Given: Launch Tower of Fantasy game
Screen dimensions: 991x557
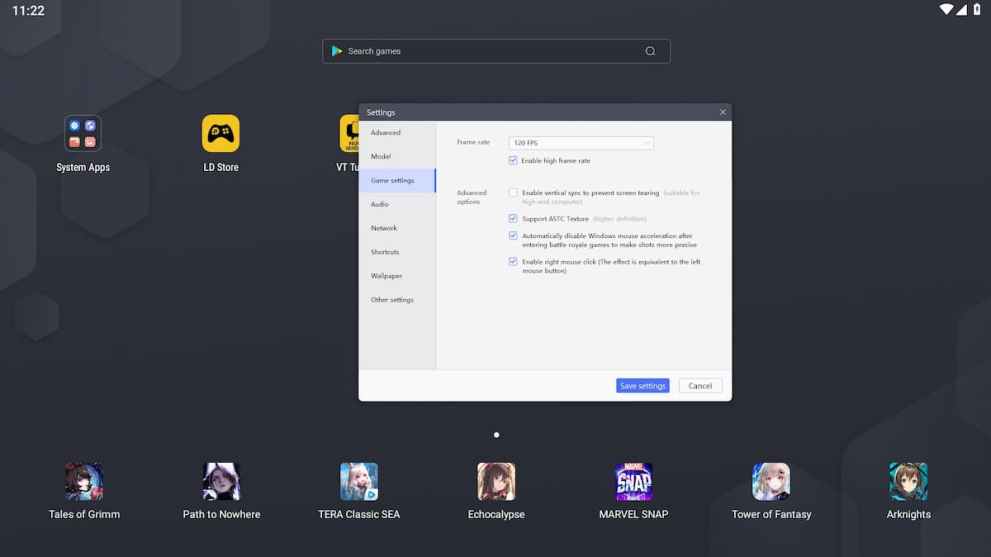Looking at the screenshot, I should (x=771, y=482).
